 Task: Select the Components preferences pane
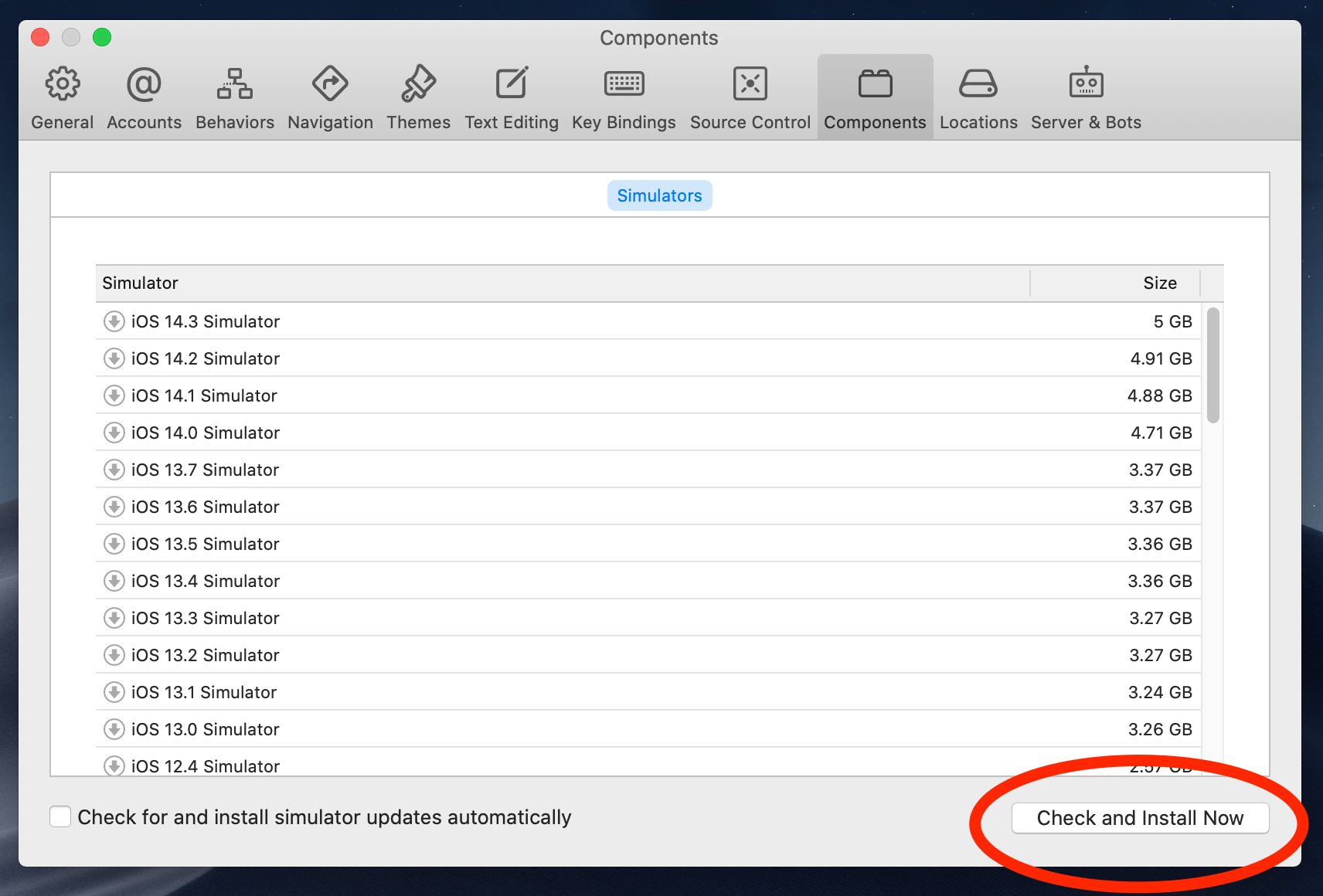tap(875, 97)
